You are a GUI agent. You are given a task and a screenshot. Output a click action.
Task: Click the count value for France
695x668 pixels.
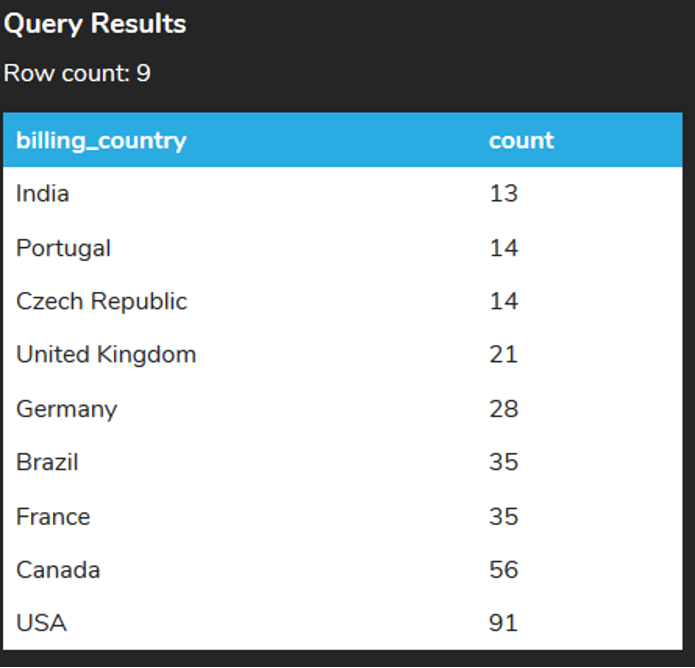(x=503, y=516)
